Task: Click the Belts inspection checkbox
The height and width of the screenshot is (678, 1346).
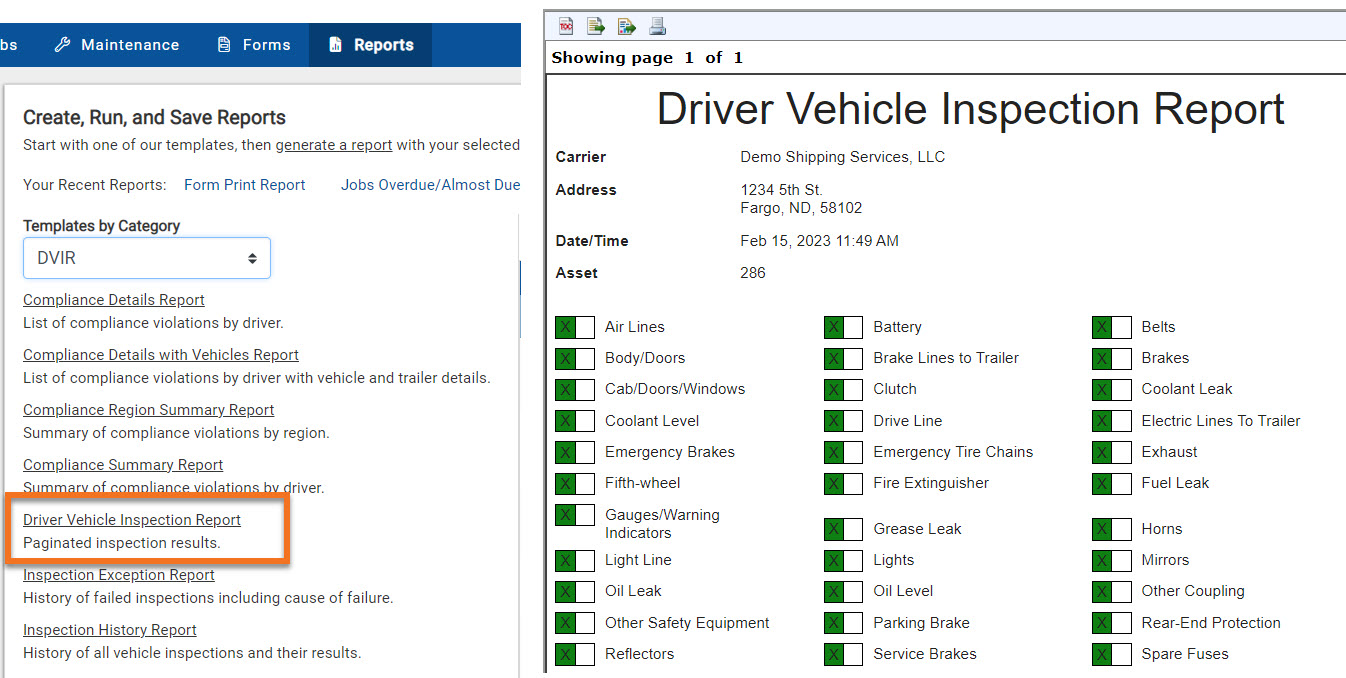Action: click(1112, 327)
